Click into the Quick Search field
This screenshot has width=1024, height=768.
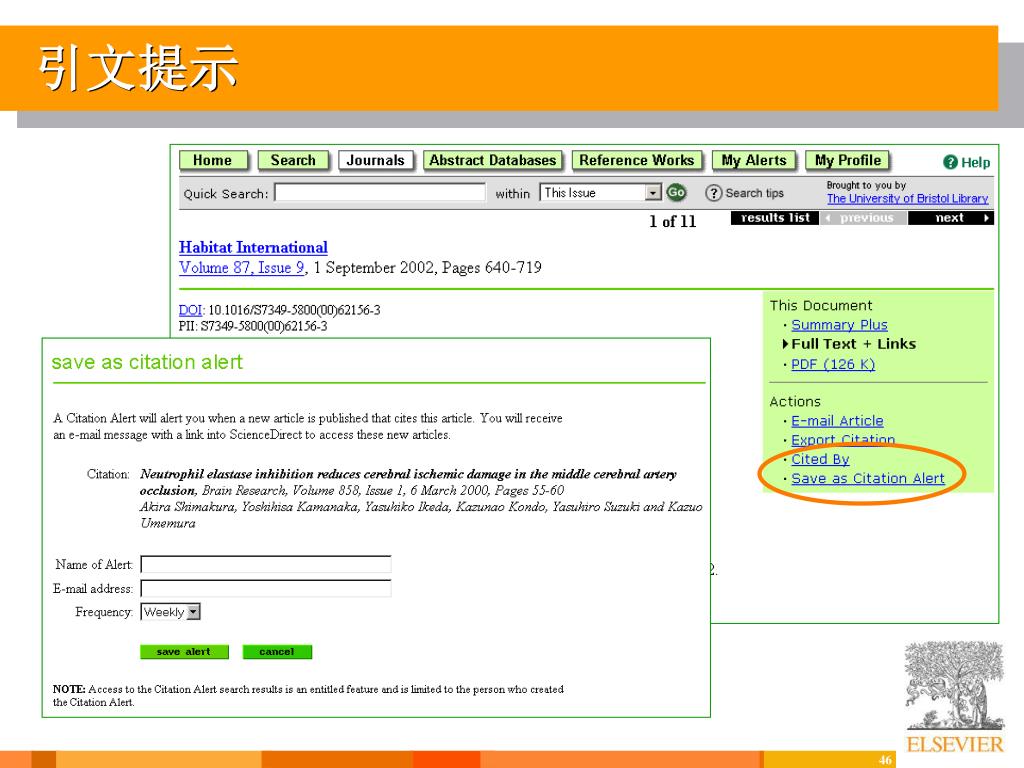pos(379,193)
